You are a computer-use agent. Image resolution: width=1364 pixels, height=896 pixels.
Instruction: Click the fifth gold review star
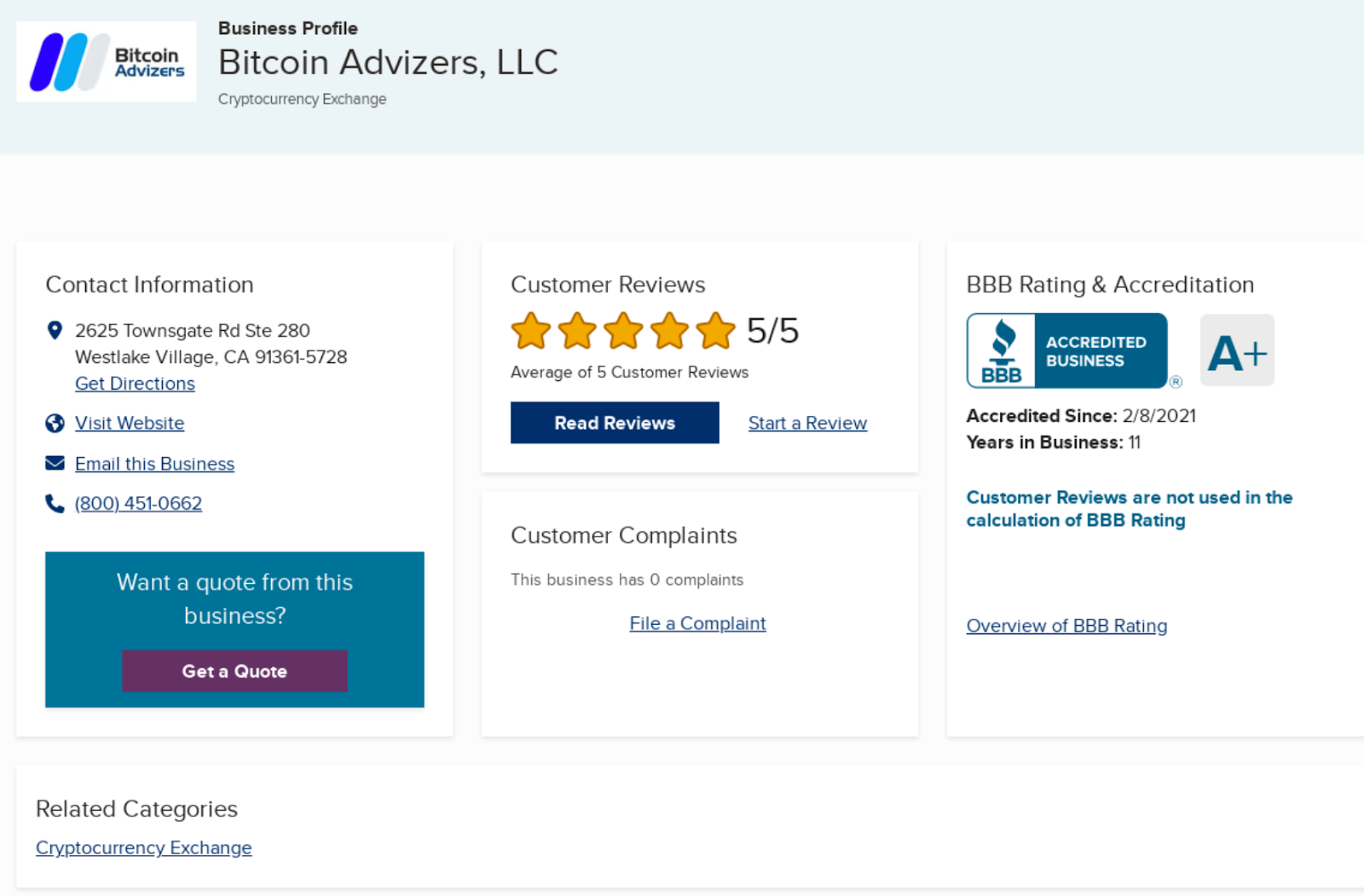(715, 331)
